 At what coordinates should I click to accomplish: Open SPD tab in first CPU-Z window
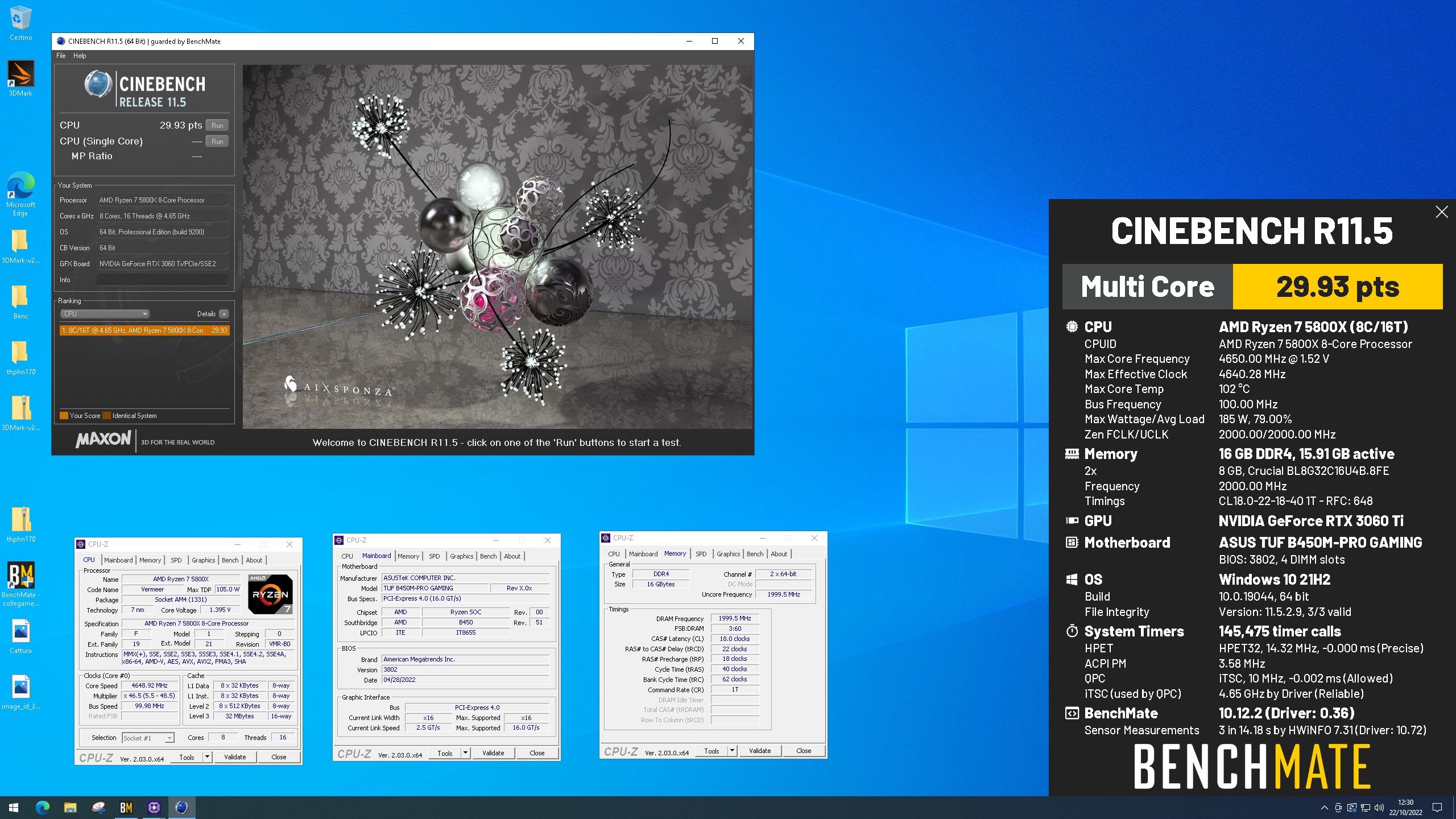[x=176, y=560]
